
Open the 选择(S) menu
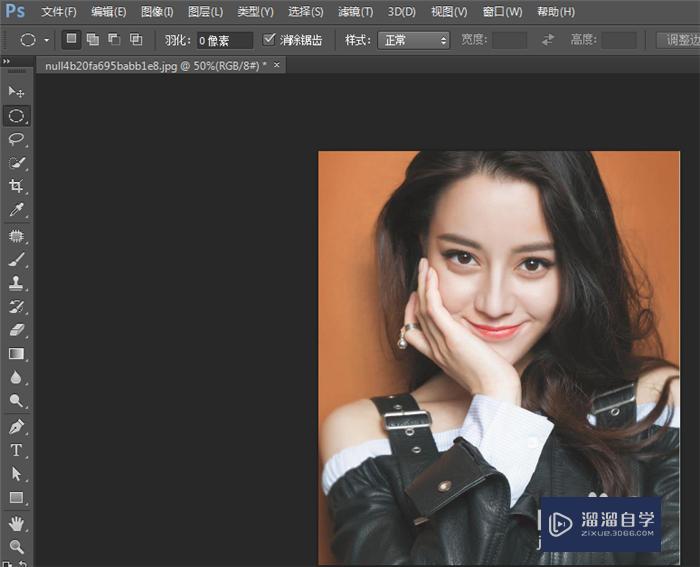(305, 12)
